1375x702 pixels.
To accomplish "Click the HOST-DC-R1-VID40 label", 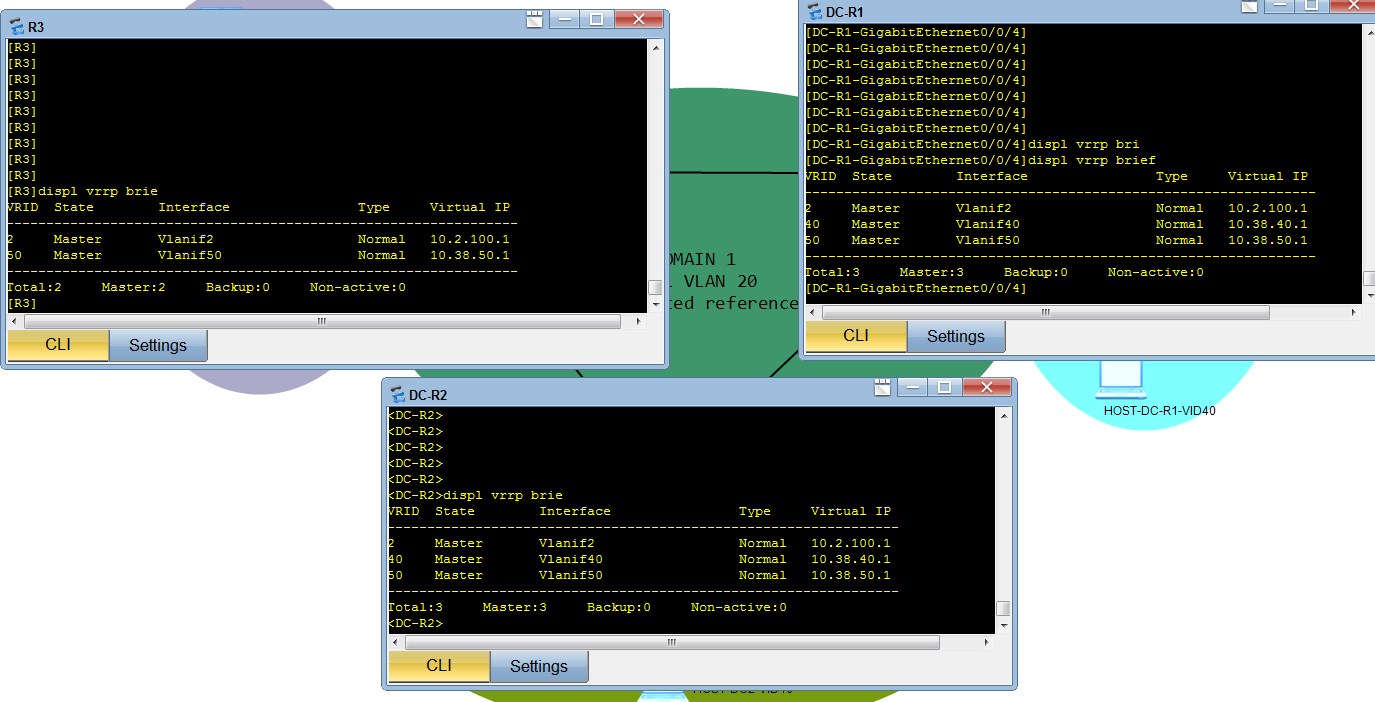I will click(x=1160, y=410).
